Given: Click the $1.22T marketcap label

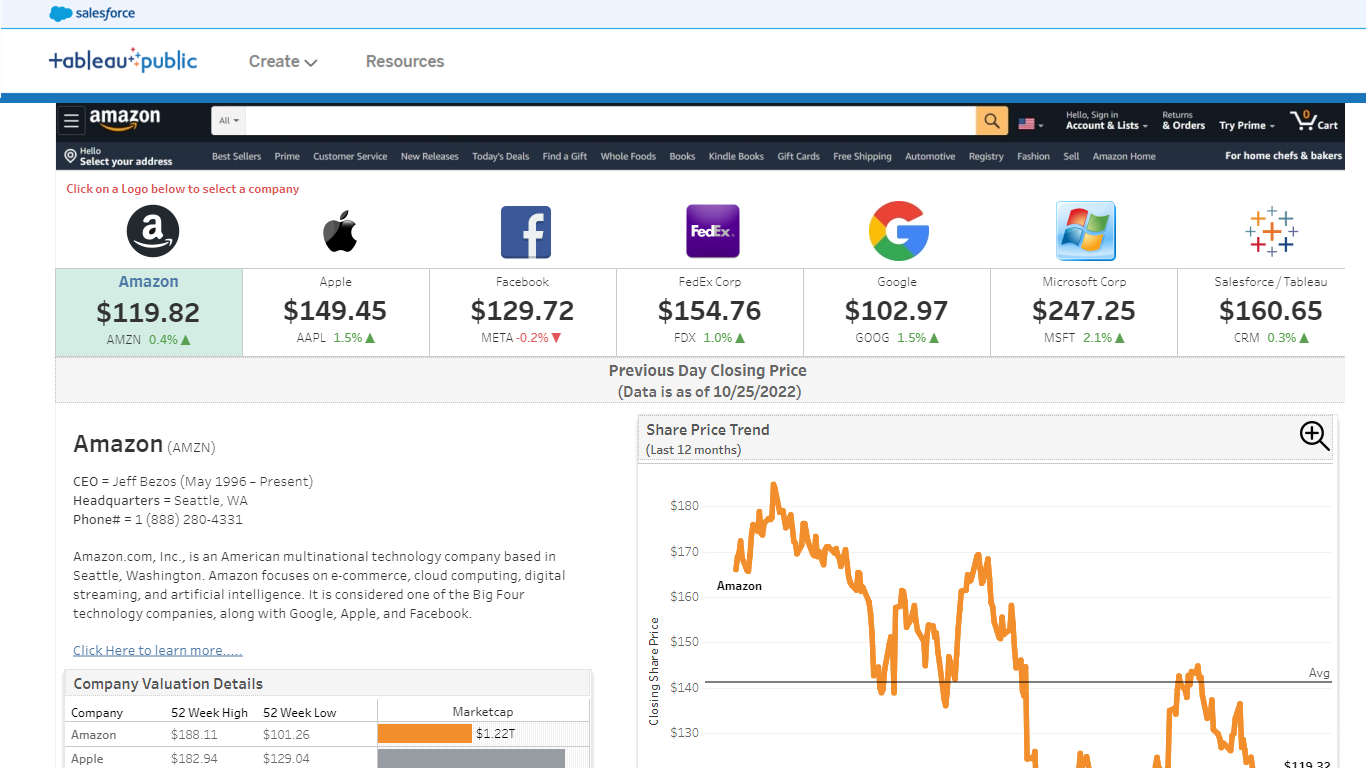Looking at the screenshot, I should coord(496,734).
